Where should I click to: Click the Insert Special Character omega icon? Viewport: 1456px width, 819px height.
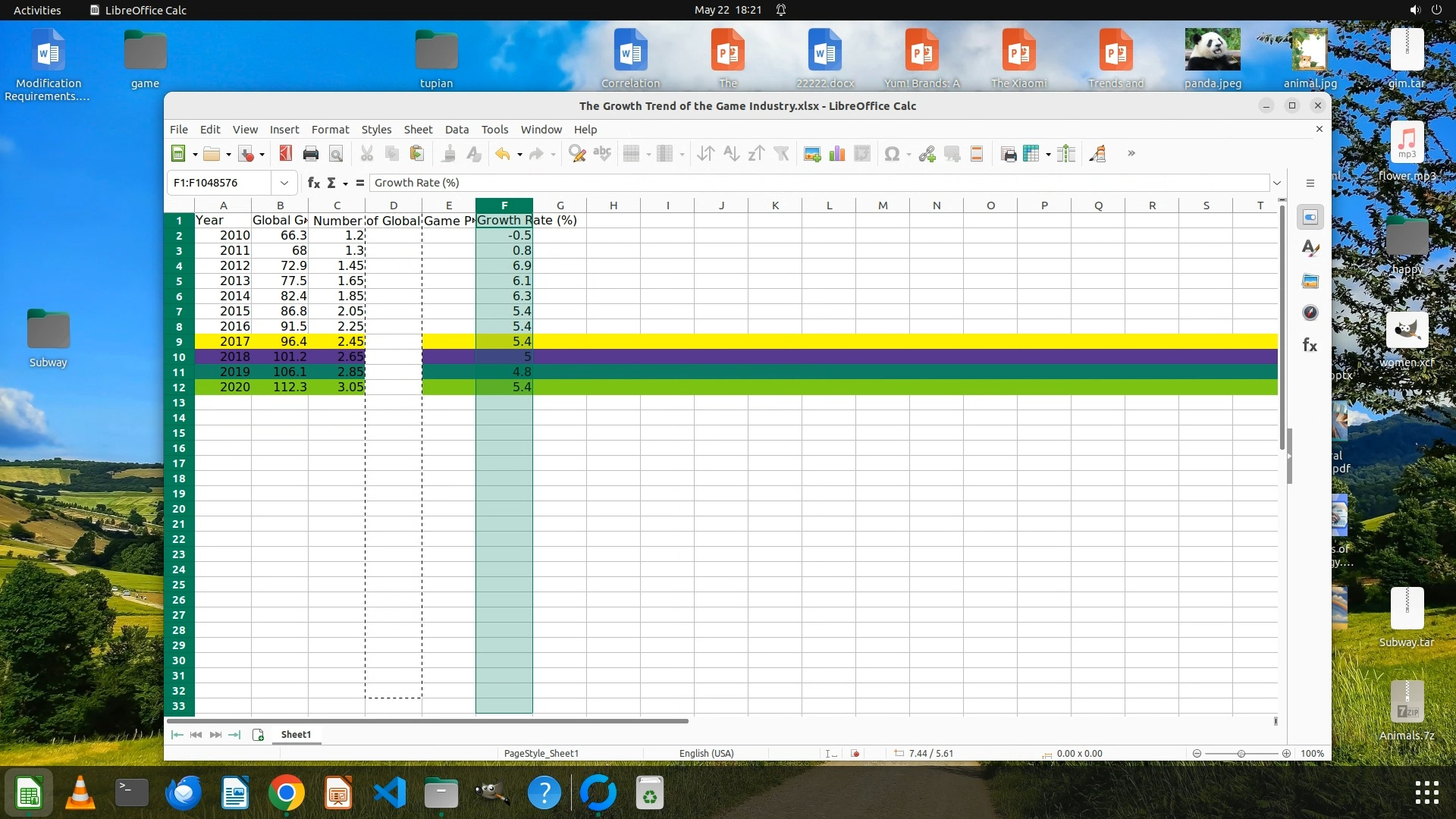coord(892,154)
